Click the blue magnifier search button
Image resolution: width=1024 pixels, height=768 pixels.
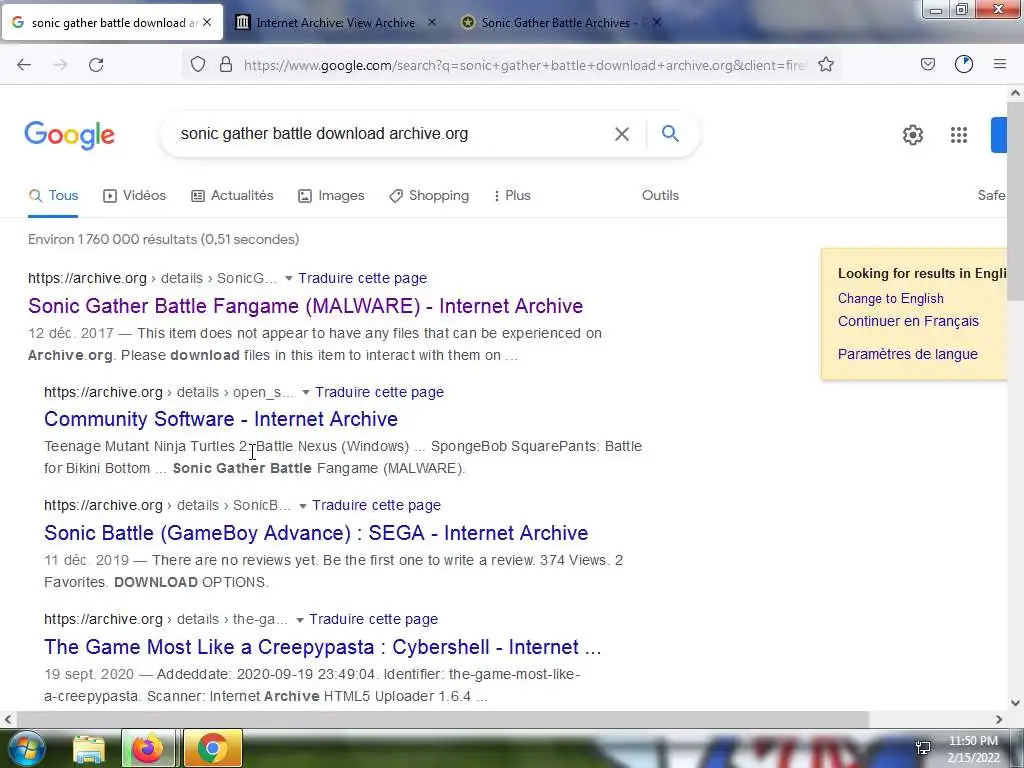(x=670, y=134)
